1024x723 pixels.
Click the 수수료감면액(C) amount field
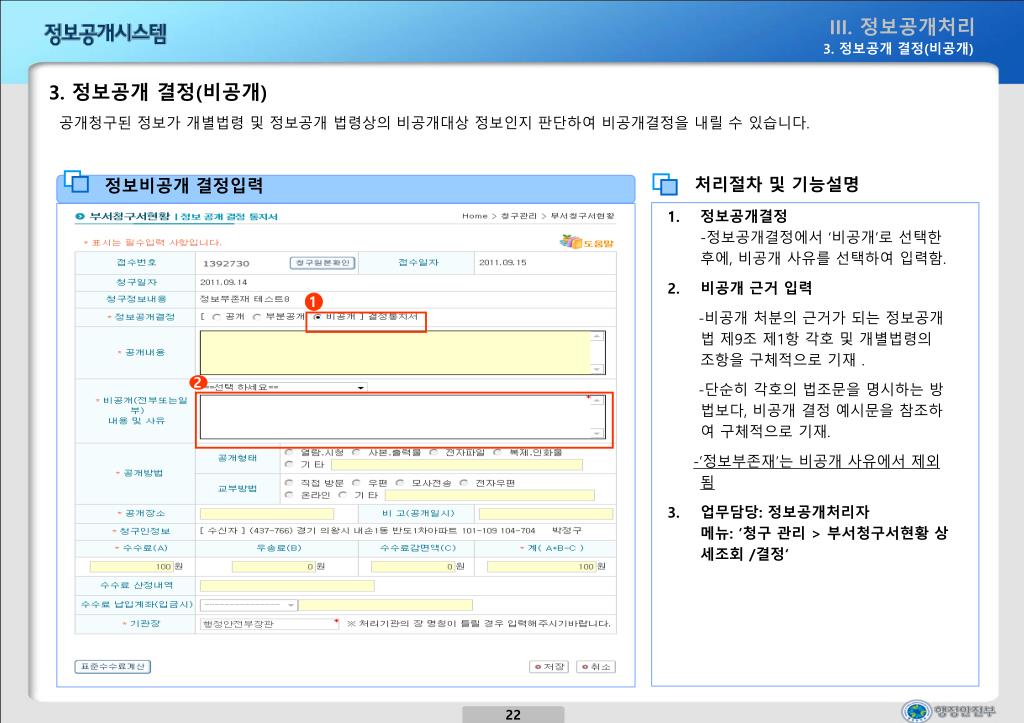coord(413,567)
